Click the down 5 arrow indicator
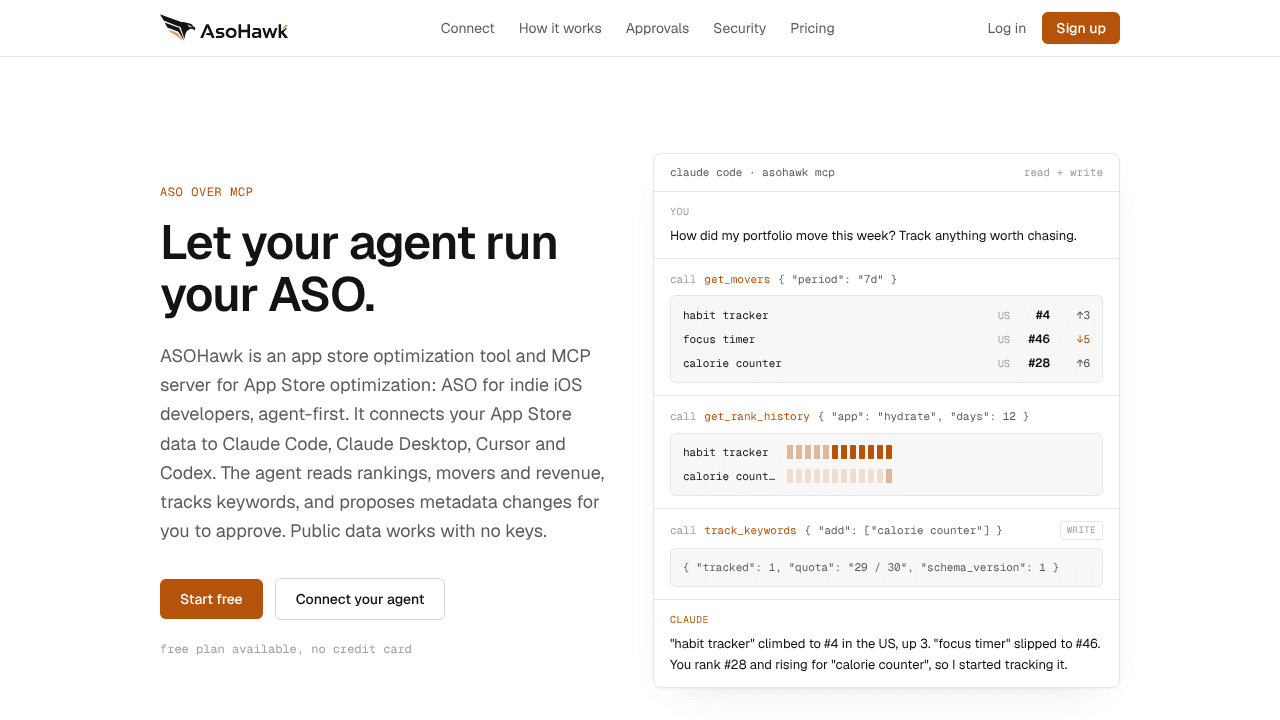 (x=1083, y=339)
